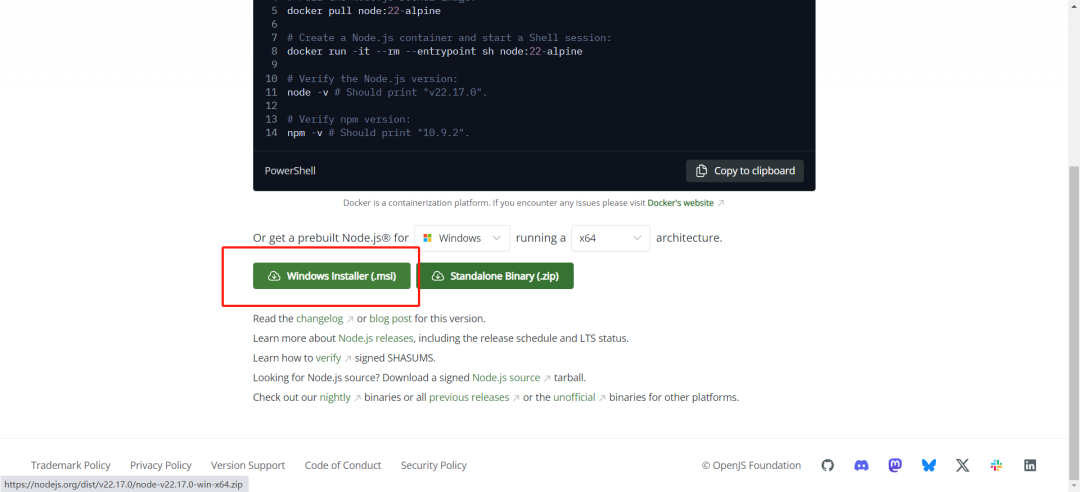Screen dimensions: 1080x492
Task: Open the GitHub icon in footer
Action: (x=827, y=465)
